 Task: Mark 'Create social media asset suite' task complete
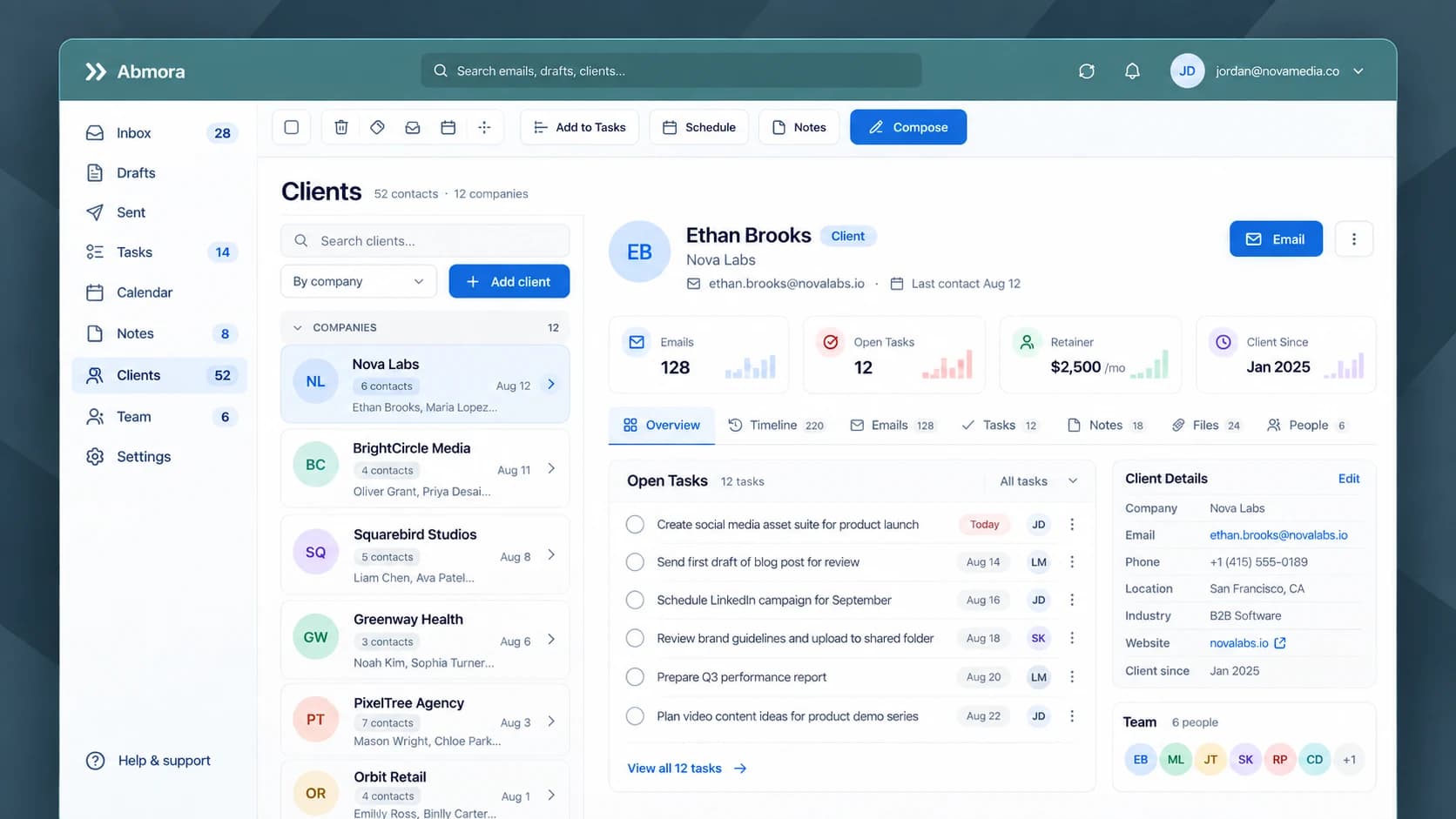click(x=635, y=525)
